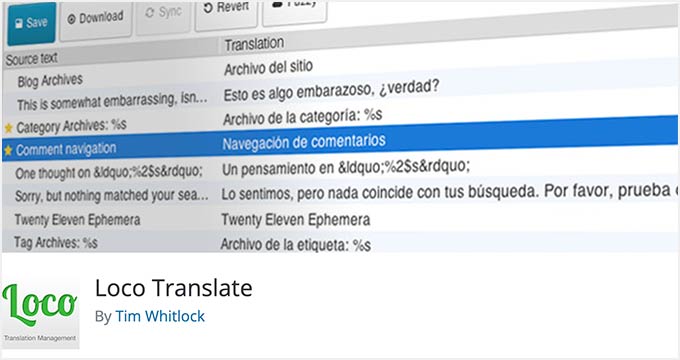Click the disabled Sync button
Viewport: 680px width, 360px height.
point(163,15)
